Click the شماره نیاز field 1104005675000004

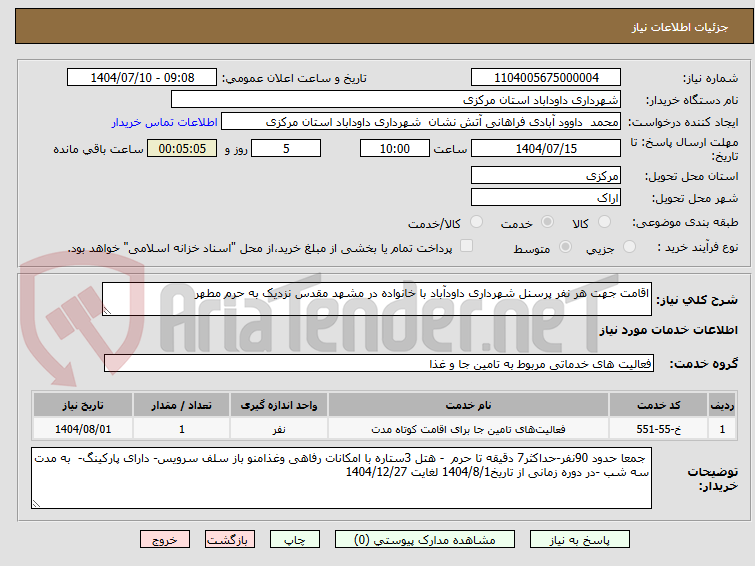(x=546, y=78)
